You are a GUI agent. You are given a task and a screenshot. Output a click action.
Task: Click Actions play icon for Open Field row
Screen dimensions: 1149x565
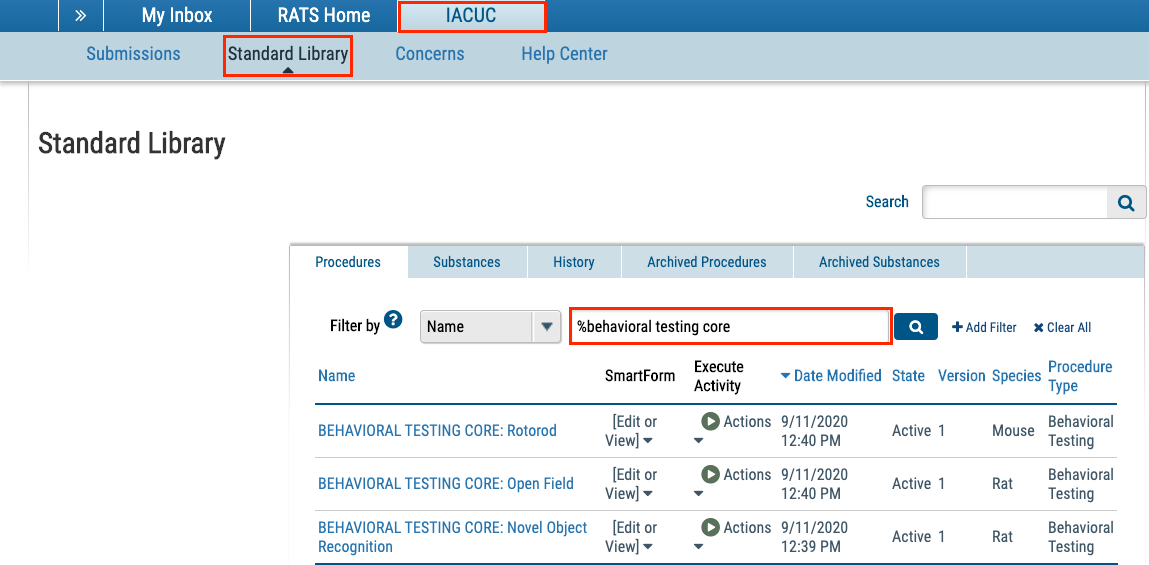[710, 474]
